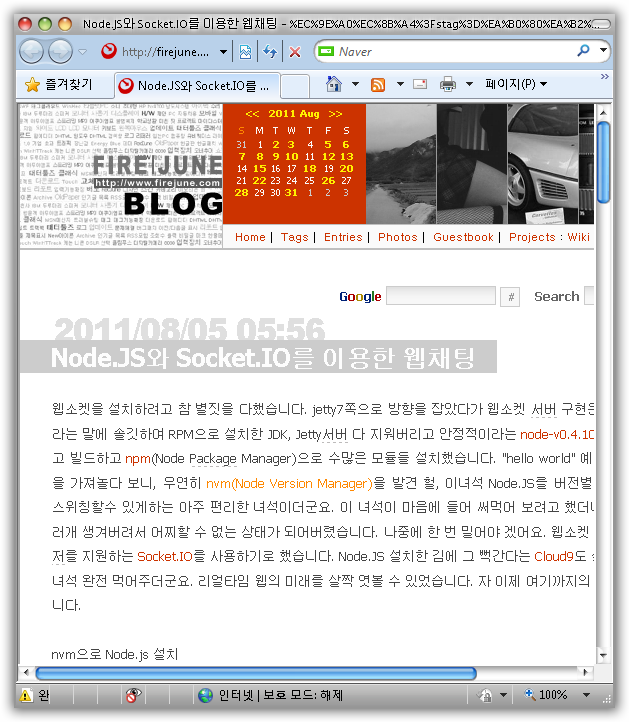Screen dimensions: 629x722
Task: Click the yellow warning icon in status bar
Action: click(26, 695)
